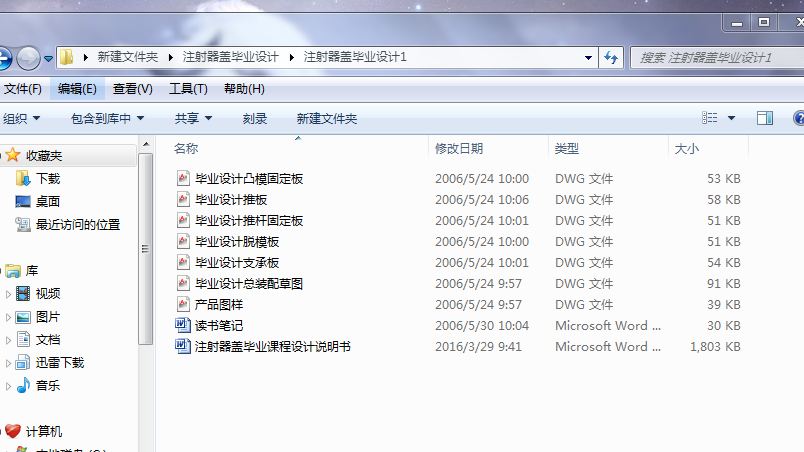804x452 pixels.
Task: Open the 共享 dropdown
Action: 193,118
